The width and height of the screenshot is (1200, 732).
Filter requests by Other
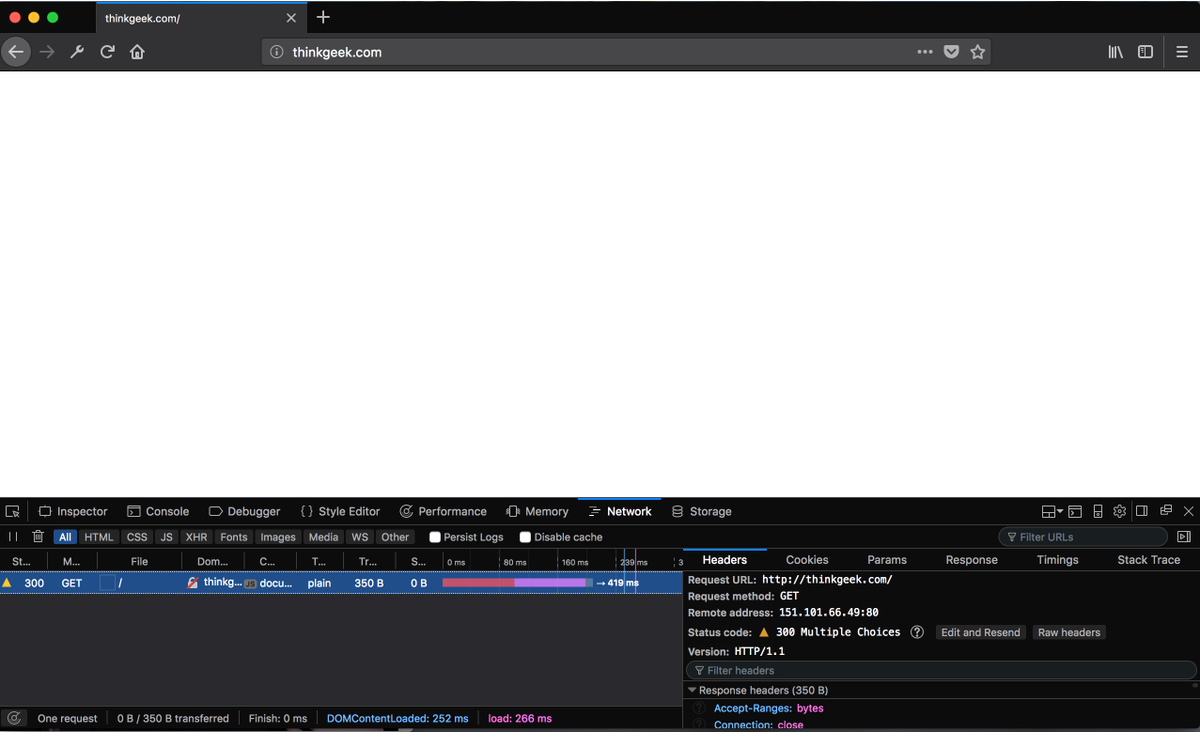[395, 537]
